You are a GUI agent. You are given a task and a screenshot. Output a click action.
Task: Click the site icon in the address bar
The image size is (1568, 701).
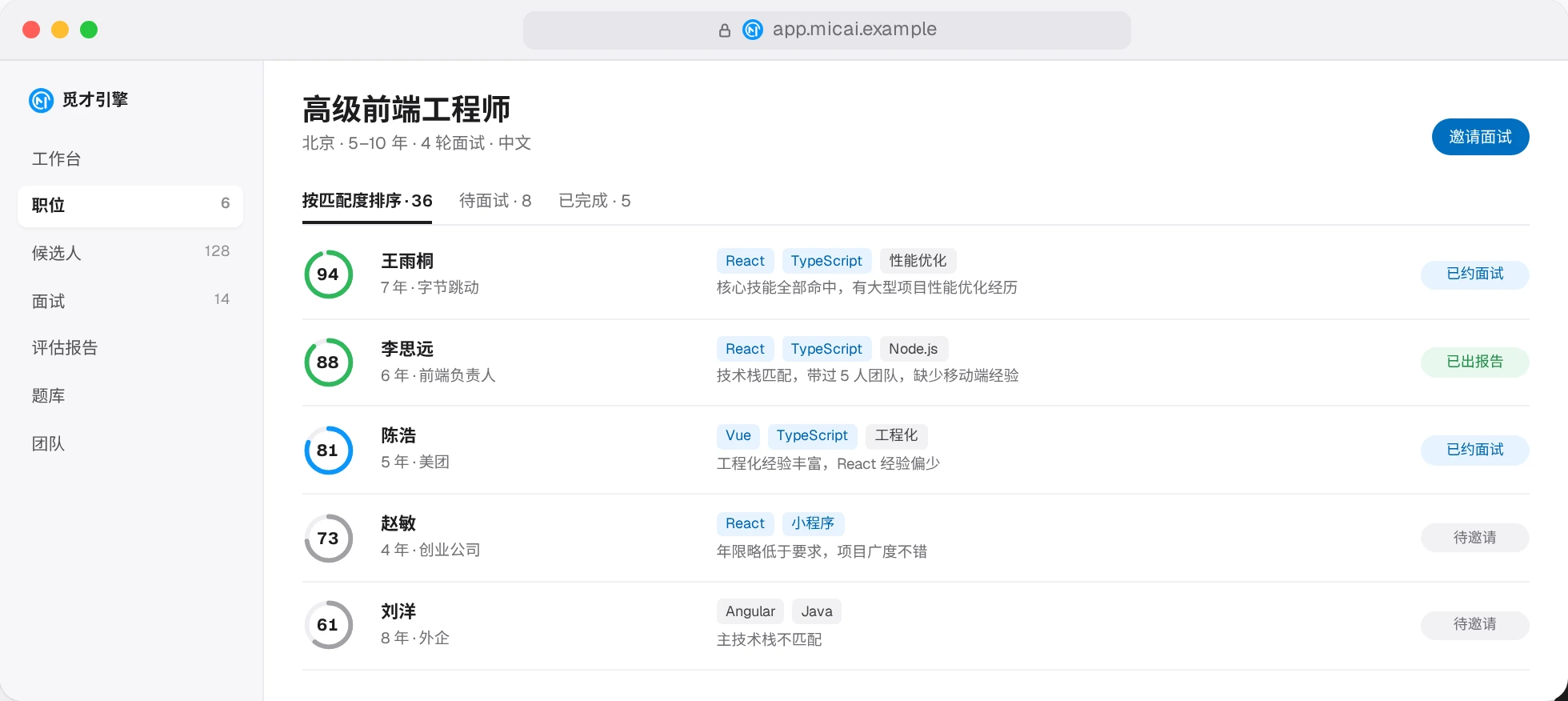click(753, 30)
